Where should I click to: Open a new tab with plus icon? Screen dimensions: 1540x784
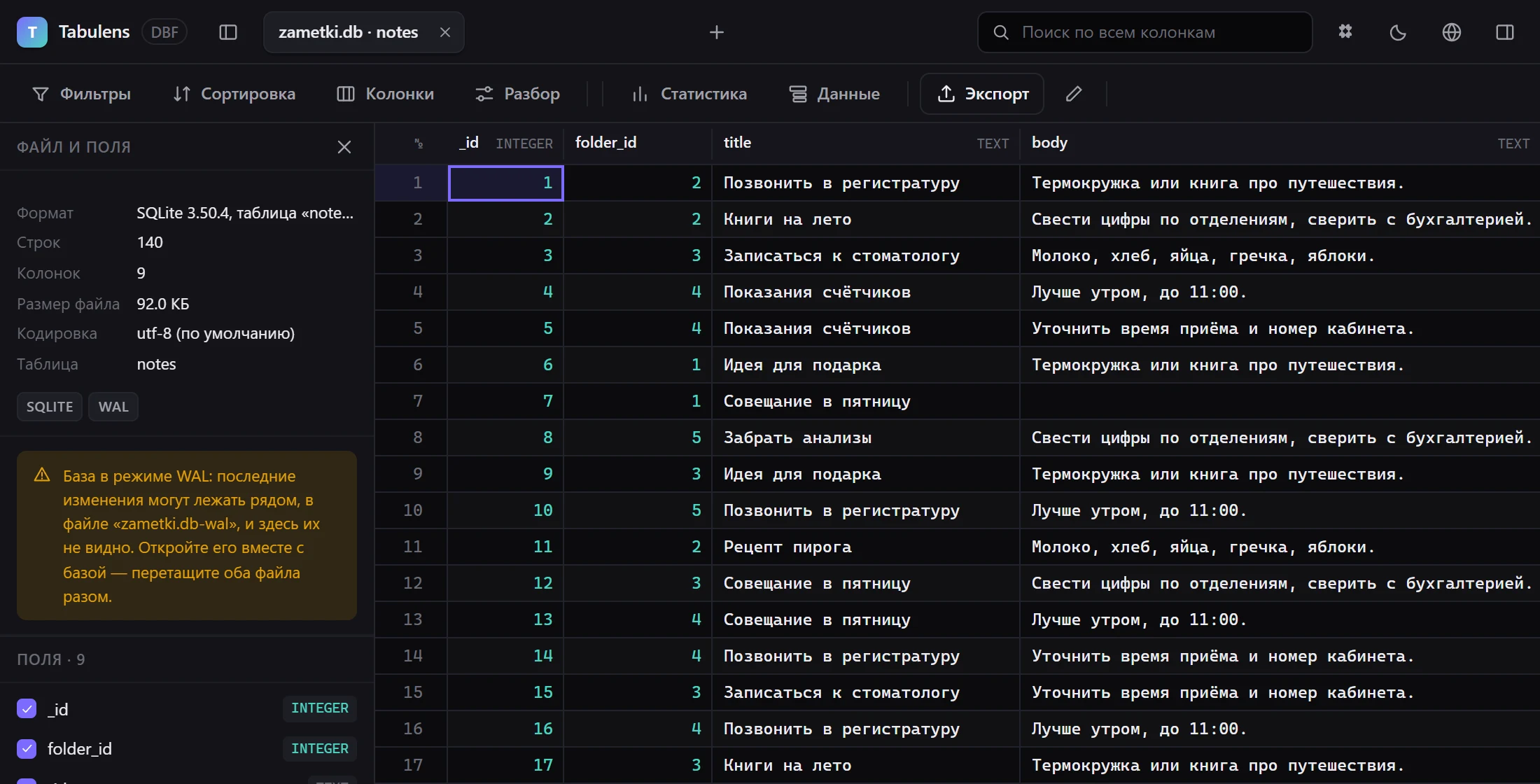tap(716, 32)
